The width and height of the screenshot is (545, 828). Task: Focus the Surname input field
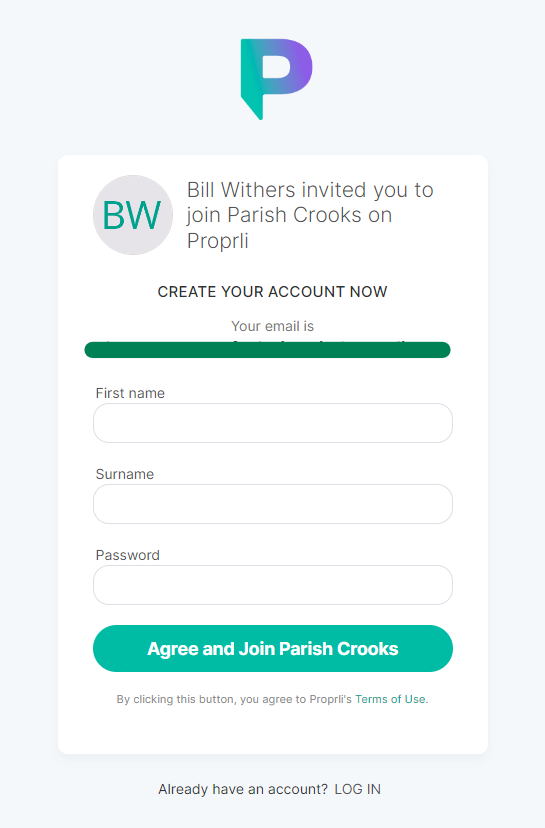tap(272, 504)
